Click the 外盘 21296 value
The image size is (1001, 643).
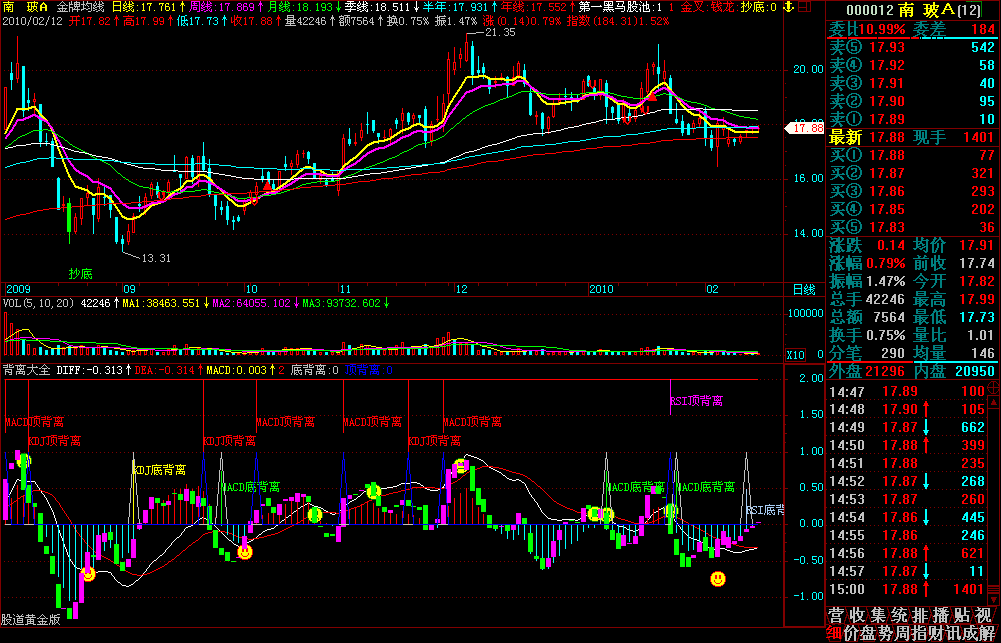885,371
